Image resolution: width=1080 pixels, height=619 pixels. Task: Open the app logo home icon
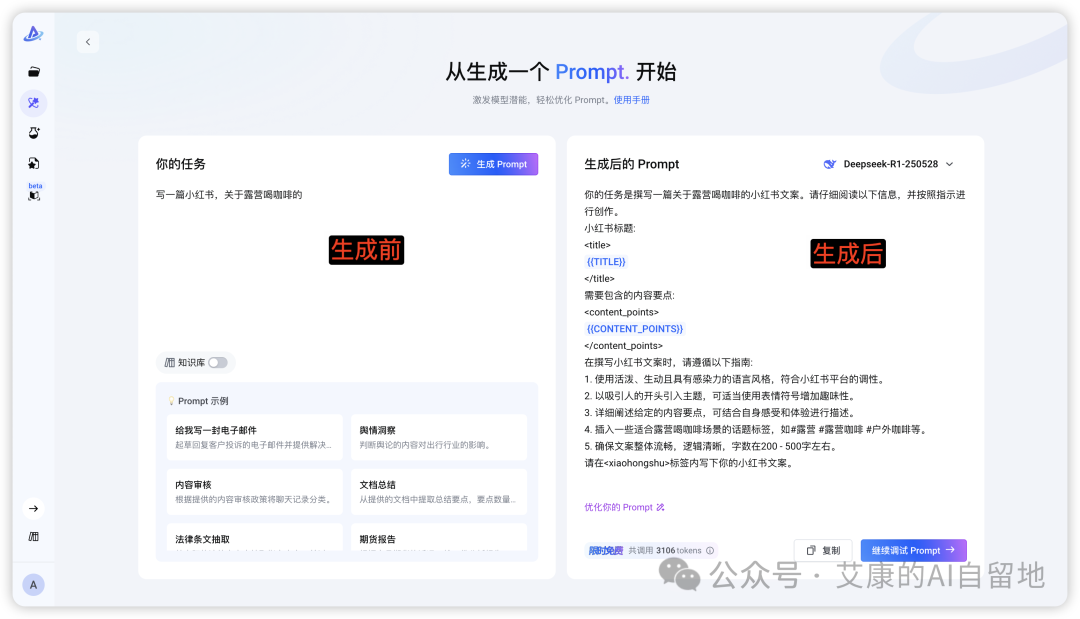click(x=33, y=33)
